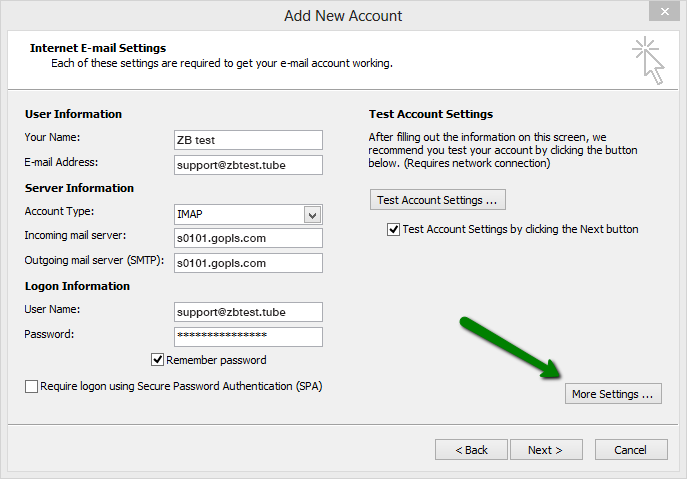
Task: Toggle the Remember password checkbox
Action: pos(157,360)
